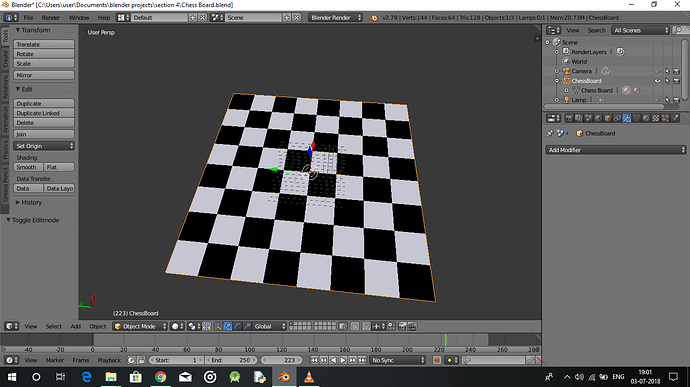Click the timeline record red button

coord(437,360)
